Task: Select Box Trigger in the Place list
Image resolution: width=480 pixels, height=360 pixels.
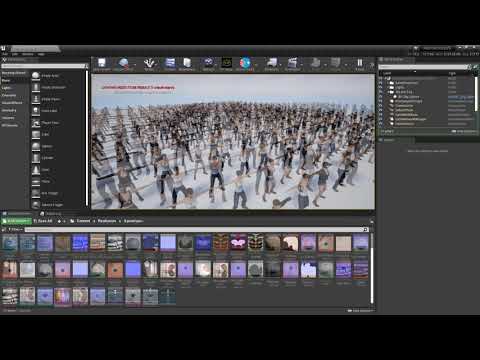Action: pos(58,193)
